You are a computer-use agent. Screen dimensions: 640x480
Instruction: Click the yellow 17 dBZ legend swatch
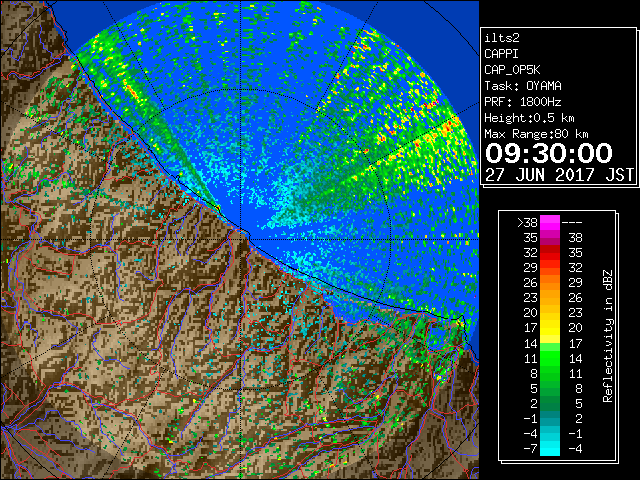point(550,328)
